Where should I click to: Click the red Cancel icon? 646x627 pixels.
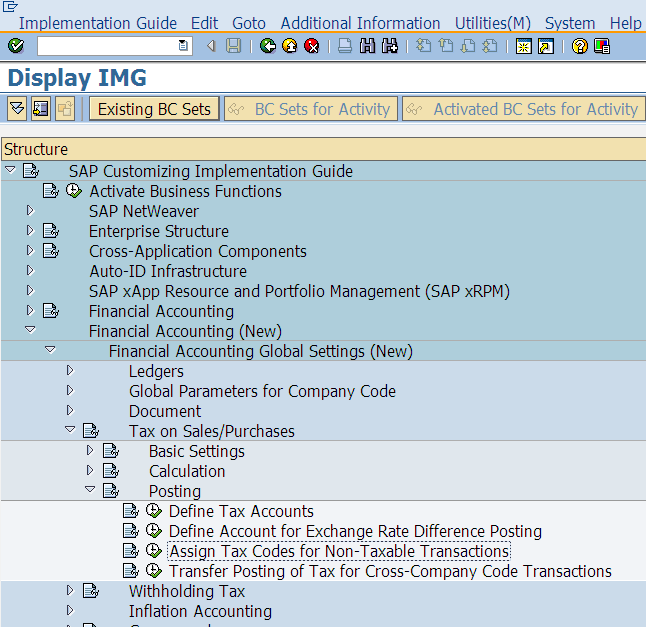[x=312, y=46]
